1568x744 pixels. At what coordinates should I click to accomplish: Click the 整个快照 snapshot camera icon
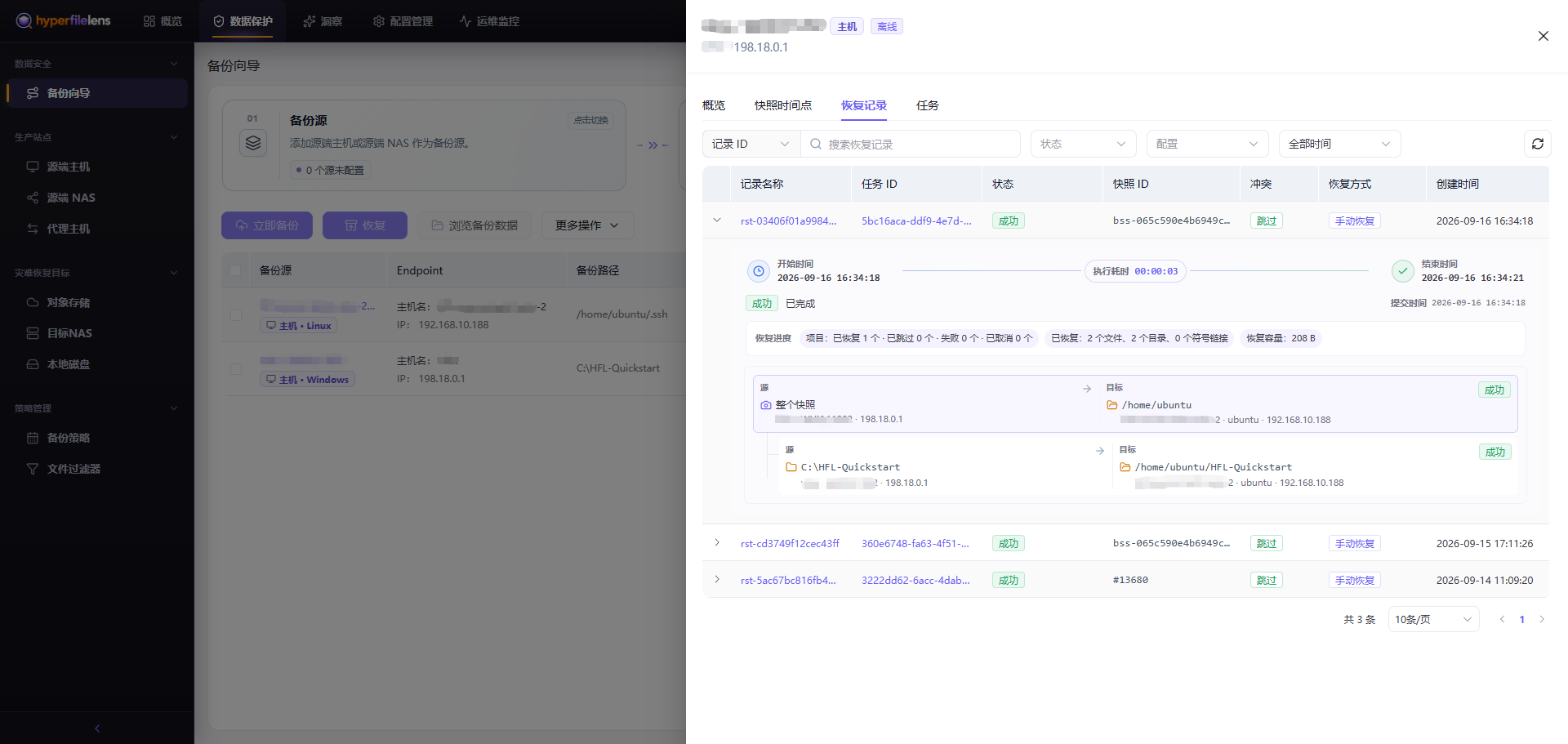(x=766, y=405)
